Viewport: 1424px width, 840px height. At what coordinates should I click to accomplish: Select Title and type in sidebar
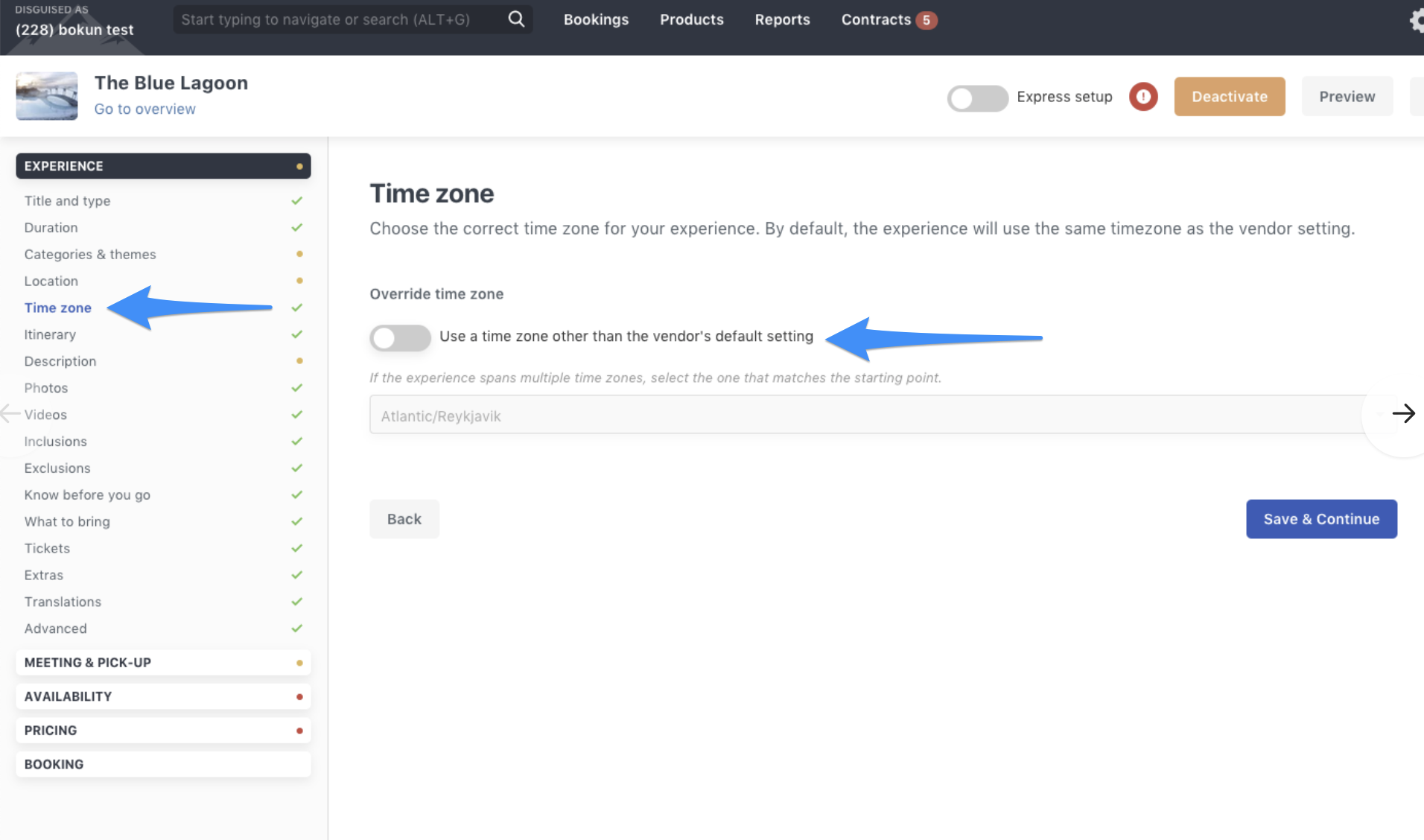tap(67, 201)
